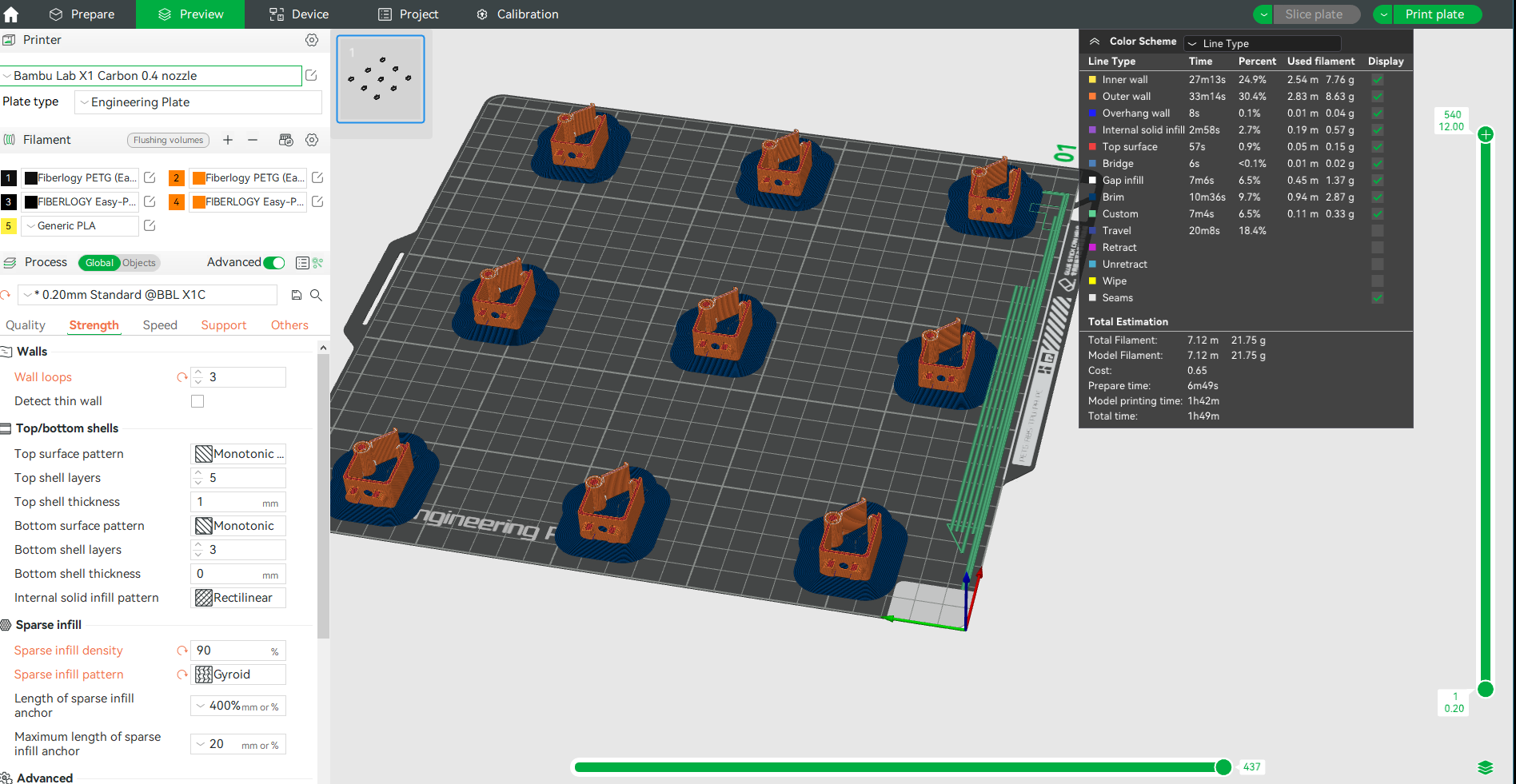
Task: Open Bottom surface pattern dropdown
Action: coord(238,526)
